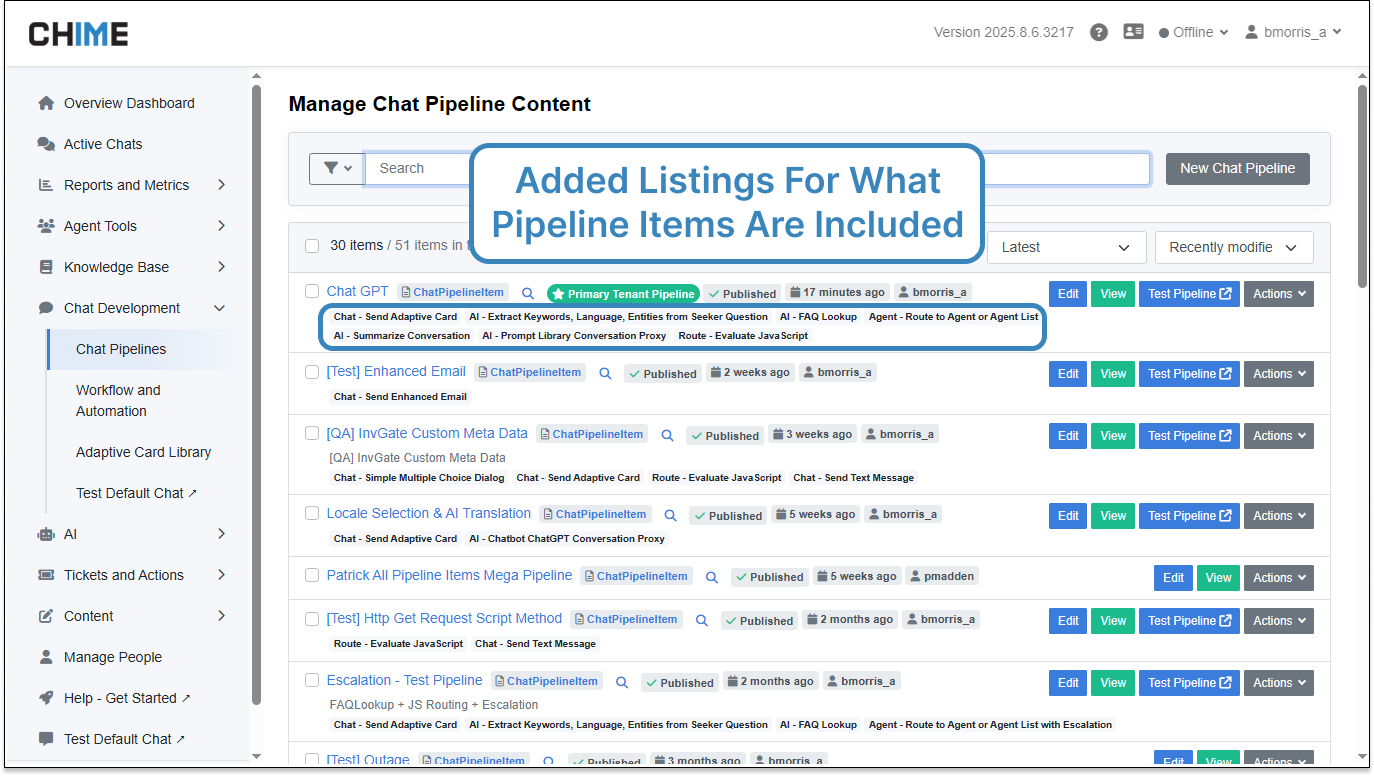1374x776 pixels.
Task: Check the Locale Selection & AI Translation checkbox
Action: [x=312, y=514]
